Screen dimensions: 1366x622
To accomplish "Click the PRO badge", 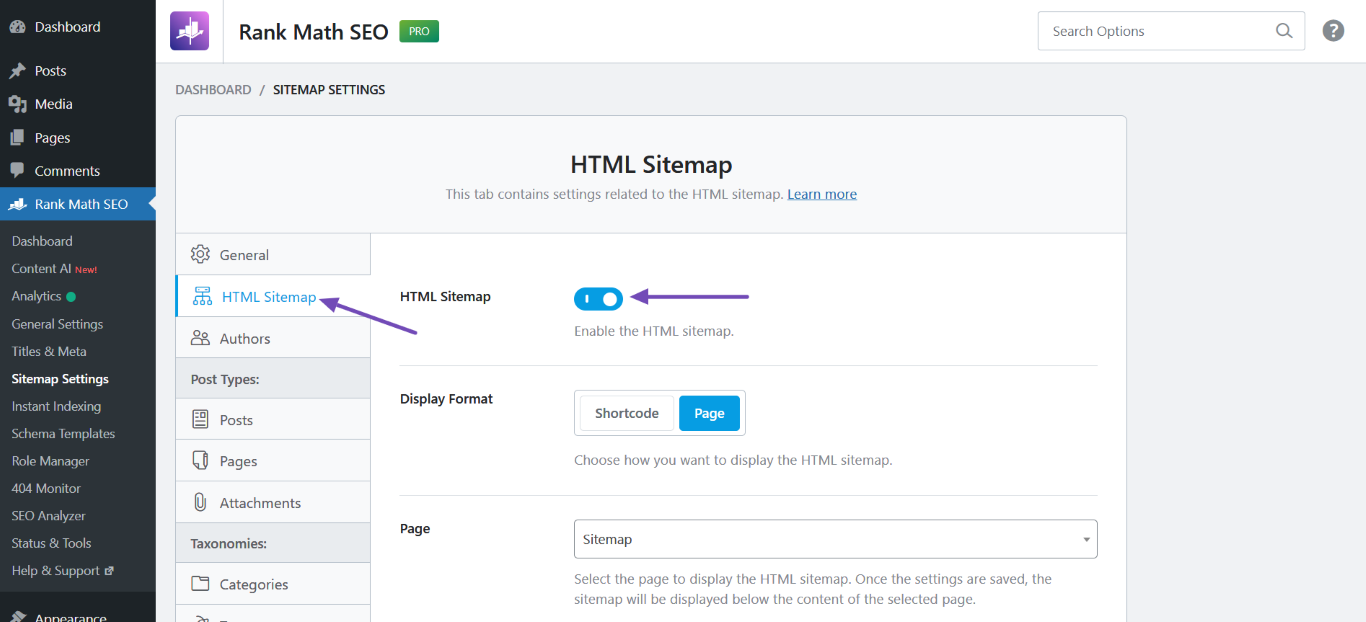I will pyautogui.click(x=419, y=31).
